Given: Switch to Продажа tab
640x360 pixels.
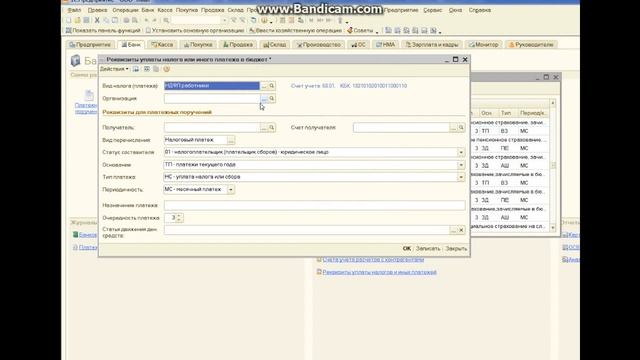Looking at the screenshot, I should point(238,45).
